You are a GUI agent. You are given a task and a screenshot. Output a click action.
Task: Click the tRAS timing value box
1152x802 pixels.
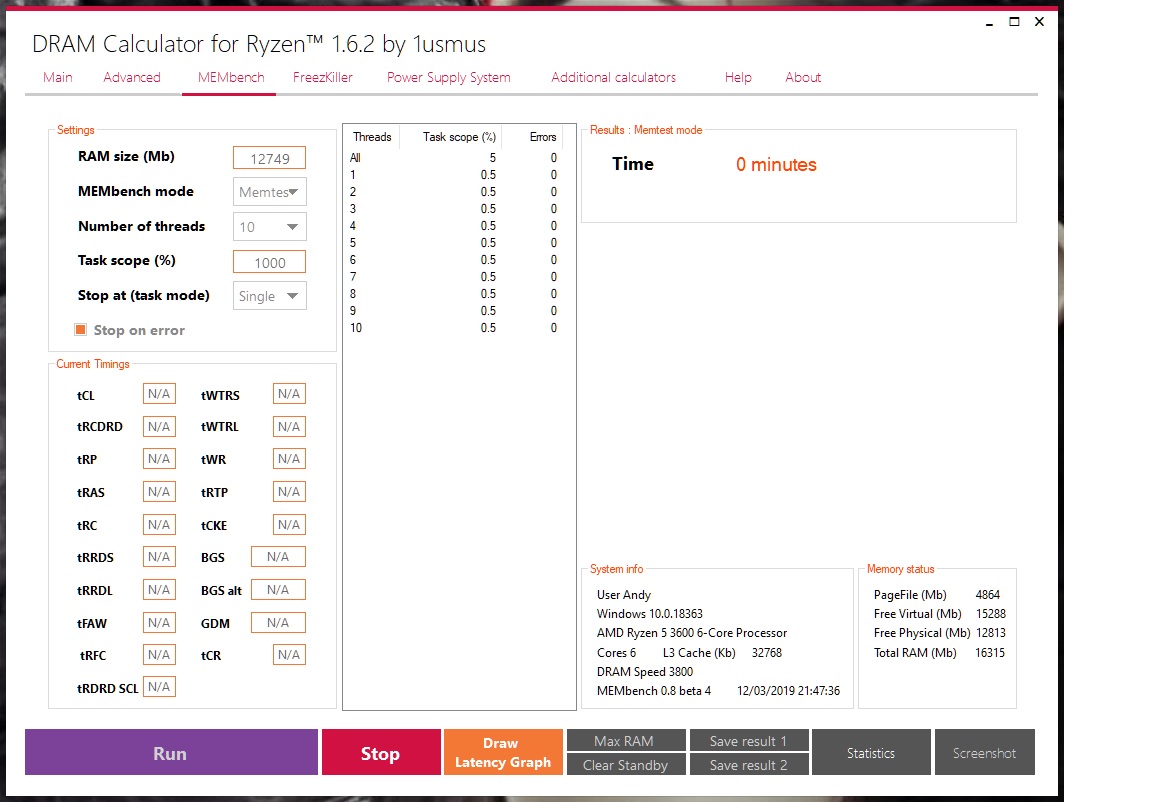click(x=159, y=492)
